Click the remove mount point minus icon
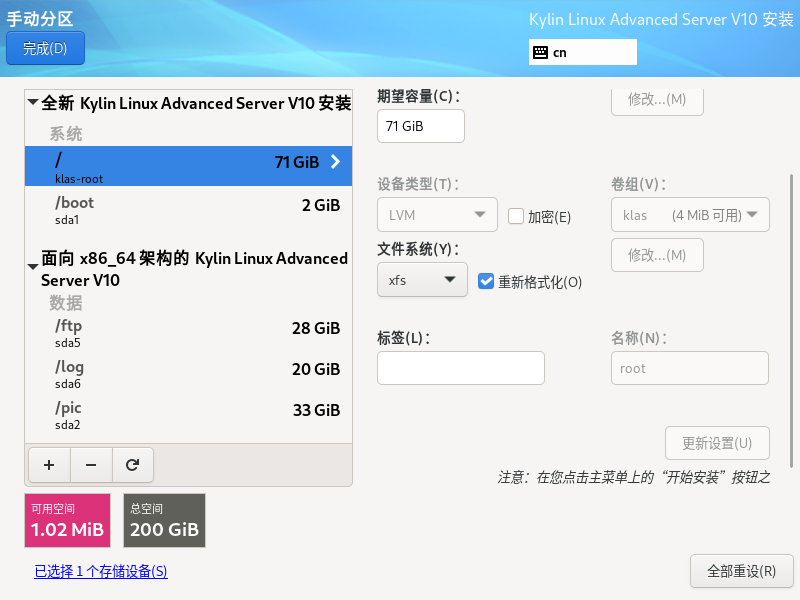 91,464
